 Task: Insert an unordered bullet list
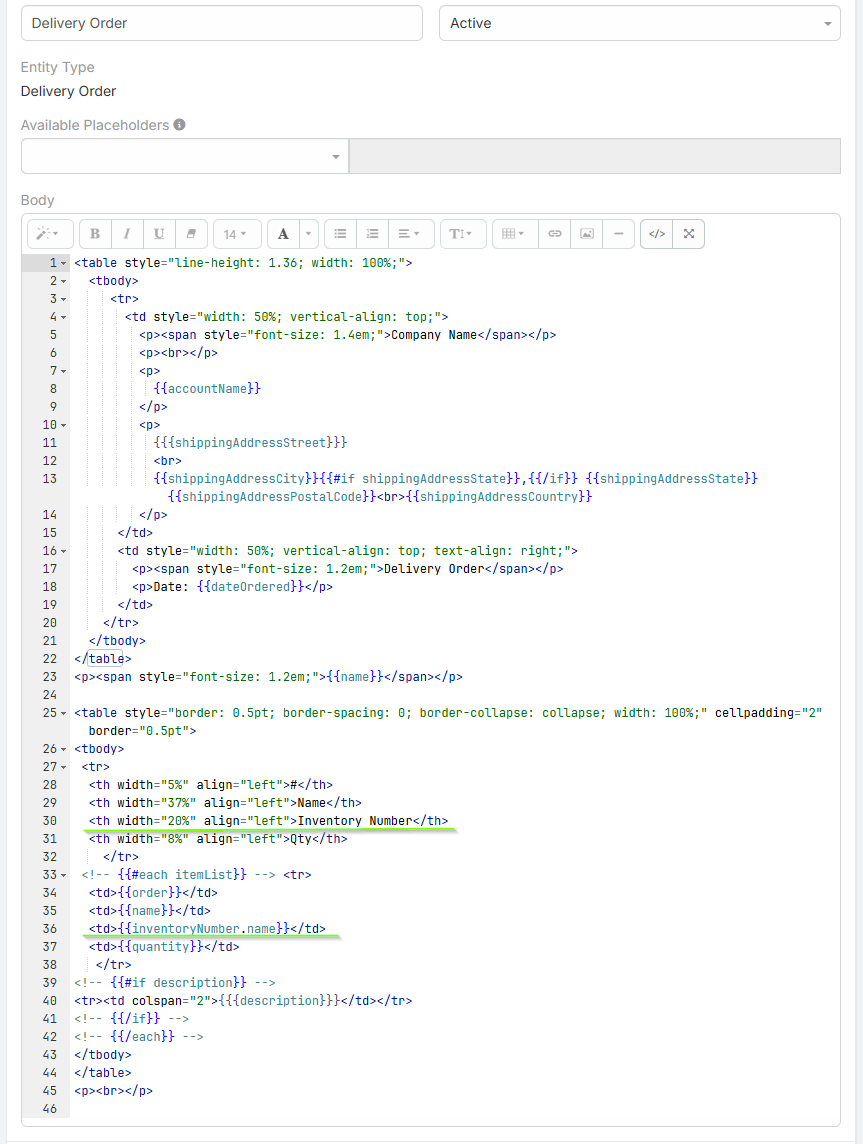(340, 234)
